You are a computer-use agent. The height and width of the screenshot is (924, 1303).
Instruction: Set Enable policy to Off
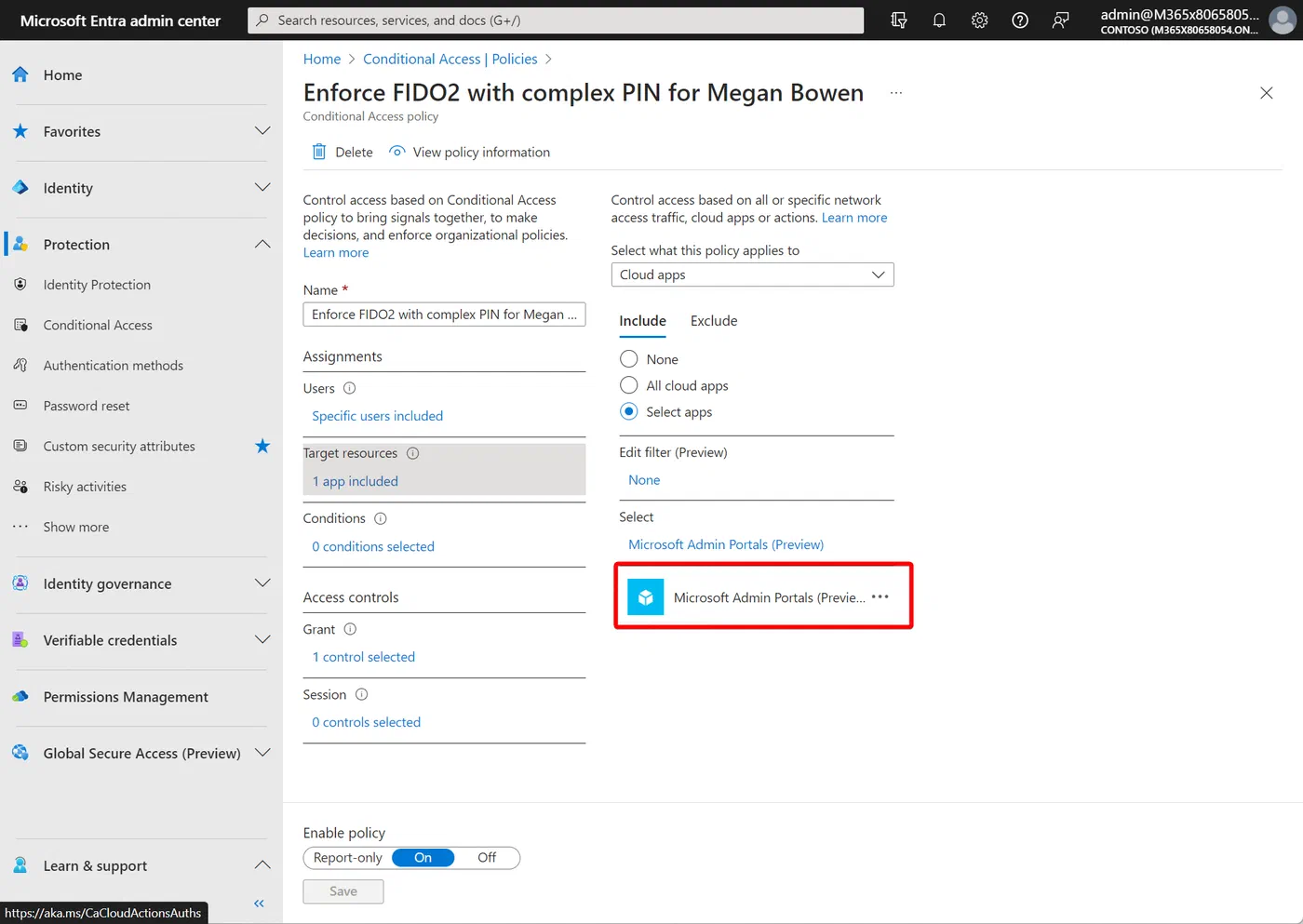pyautogui.click(x=487, y=858)
